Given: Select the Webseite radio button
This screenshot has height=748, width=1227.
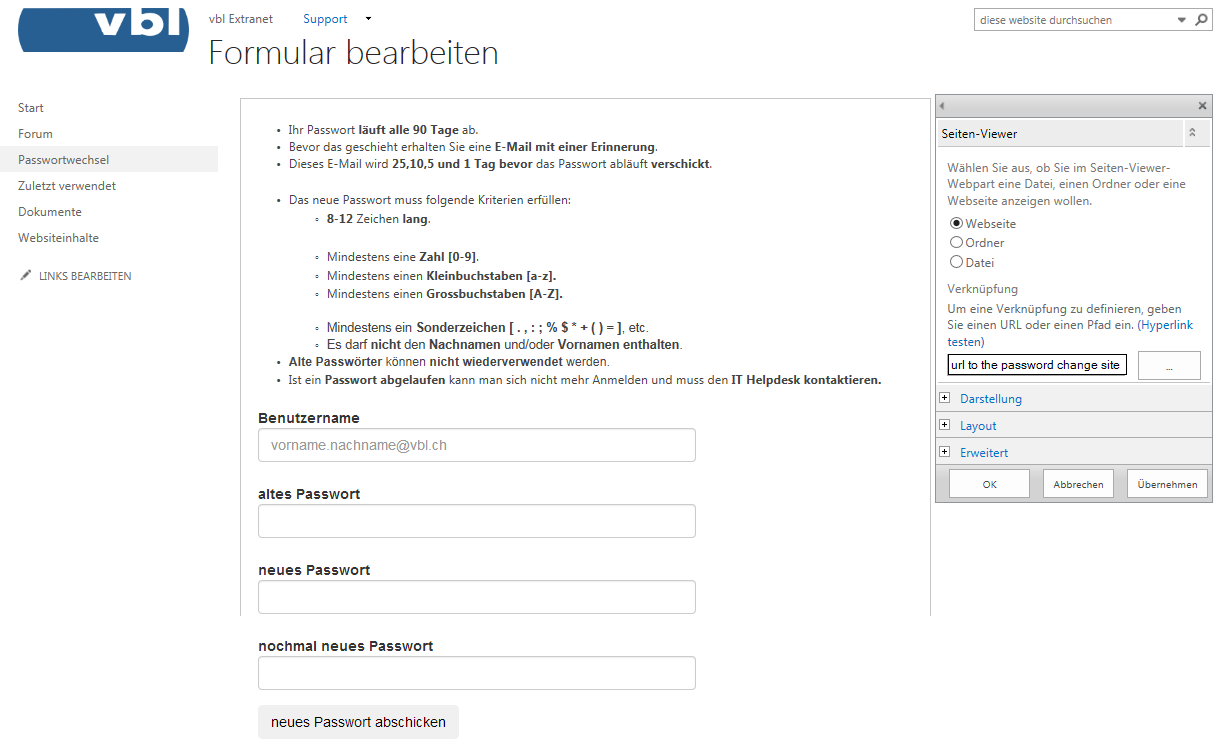Looking at the screenshot, I should pos(956,224).
